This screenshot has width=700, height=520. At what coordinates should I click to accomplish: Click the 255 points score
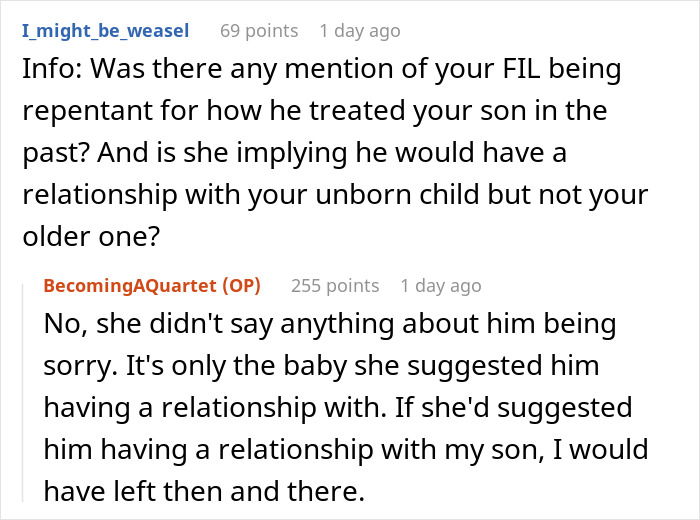click(335, 286)
